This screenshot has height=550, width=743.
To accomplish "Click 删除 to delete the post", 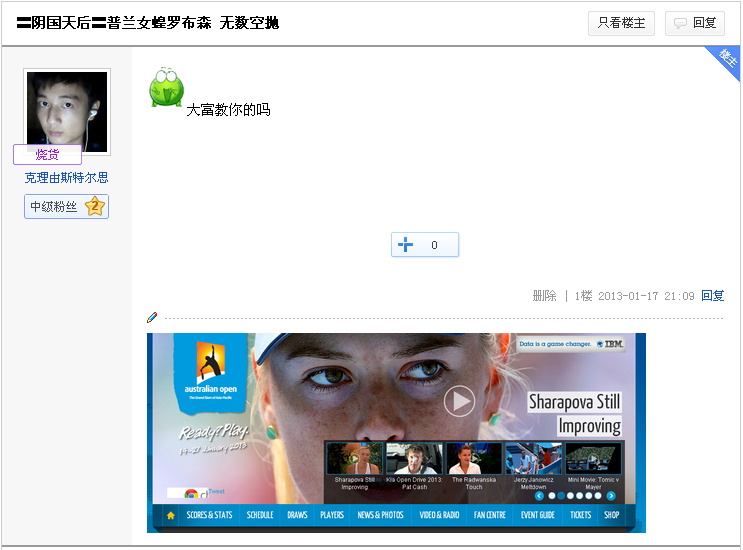I will pos(544,296).
